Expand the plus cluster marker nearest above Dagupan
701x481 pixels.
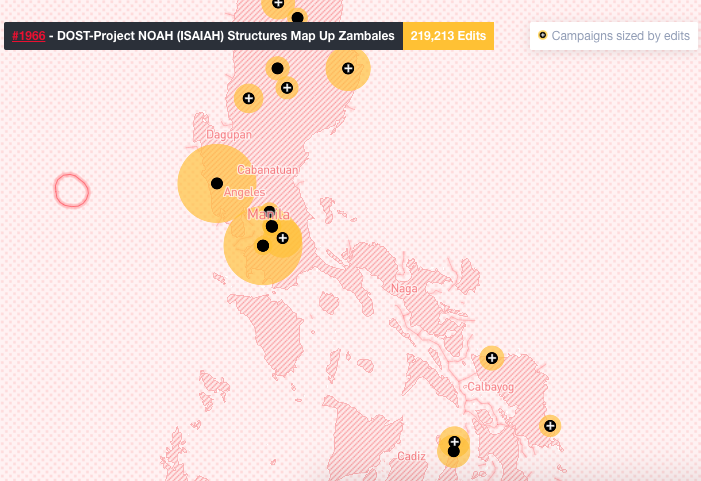pos(248,98)
